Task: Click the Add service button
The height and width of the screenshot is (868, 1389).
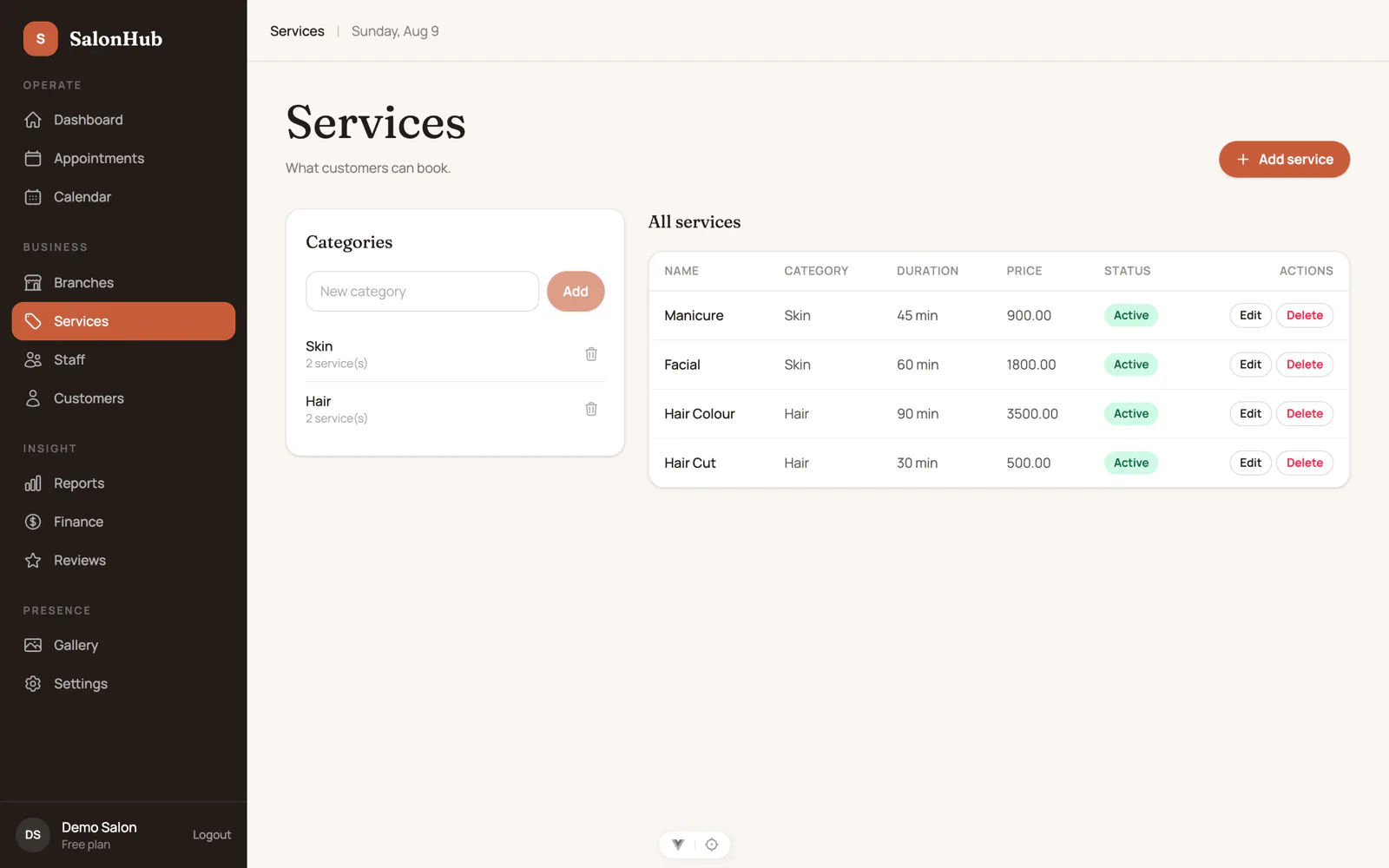Action: pos(1284,160)
